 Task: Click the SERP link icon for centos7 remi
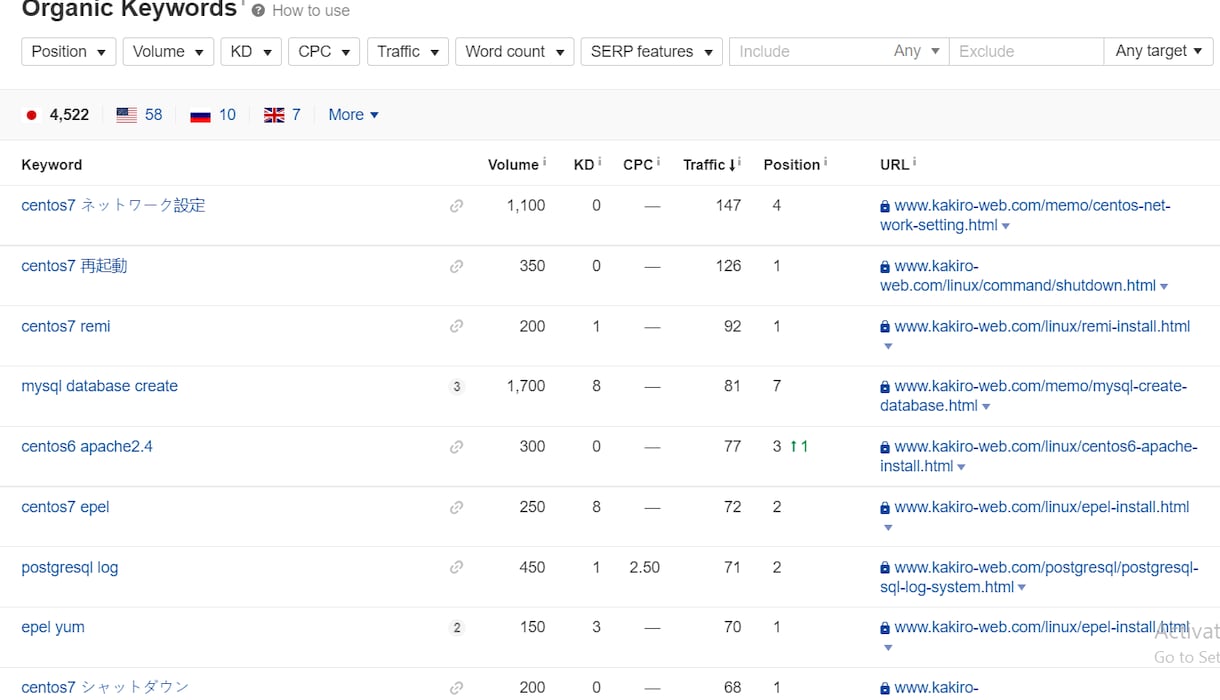(456, 326)
